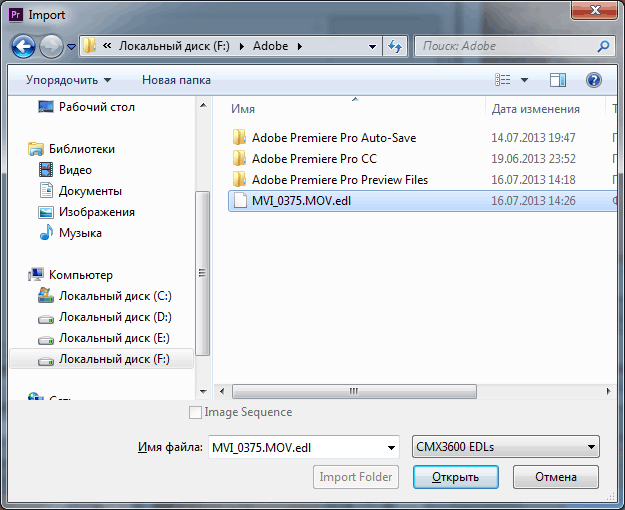Click the refresh button beside address bar
The width and height of the screenshot is (625, 510).
pos(395,46)
